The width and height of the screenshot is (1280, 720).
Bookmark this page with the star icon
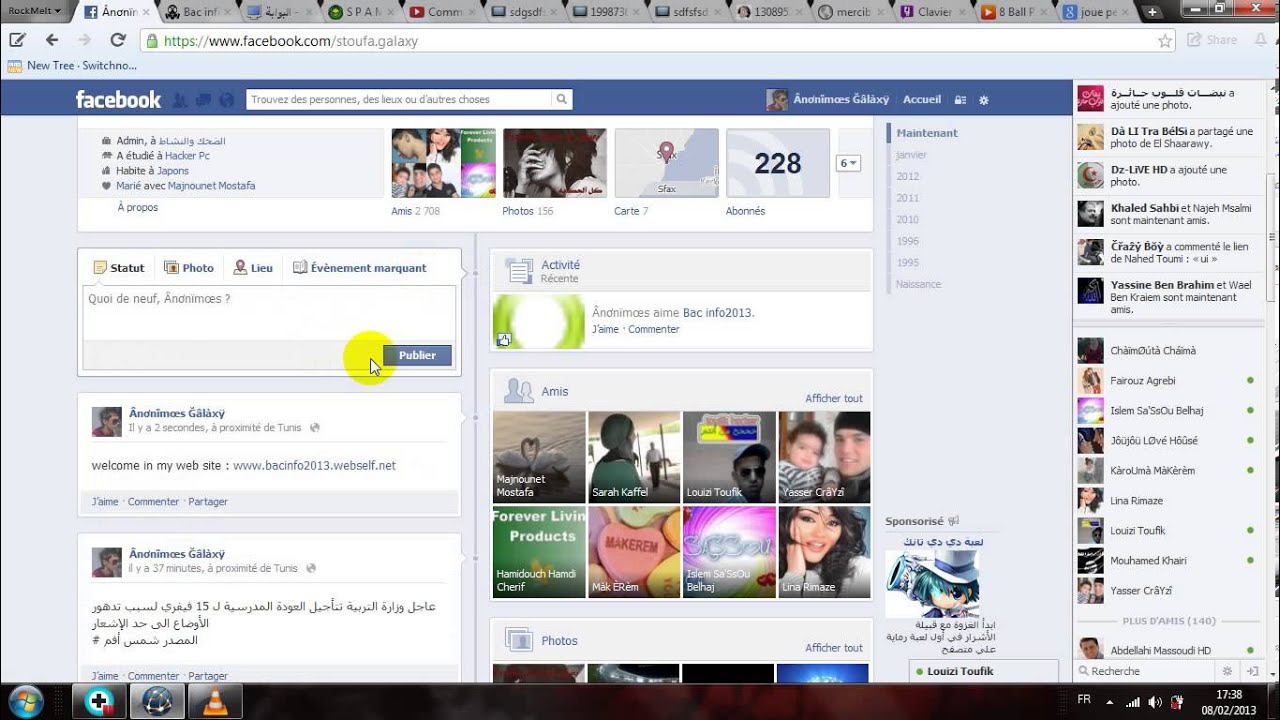(x=1165, y=41)
